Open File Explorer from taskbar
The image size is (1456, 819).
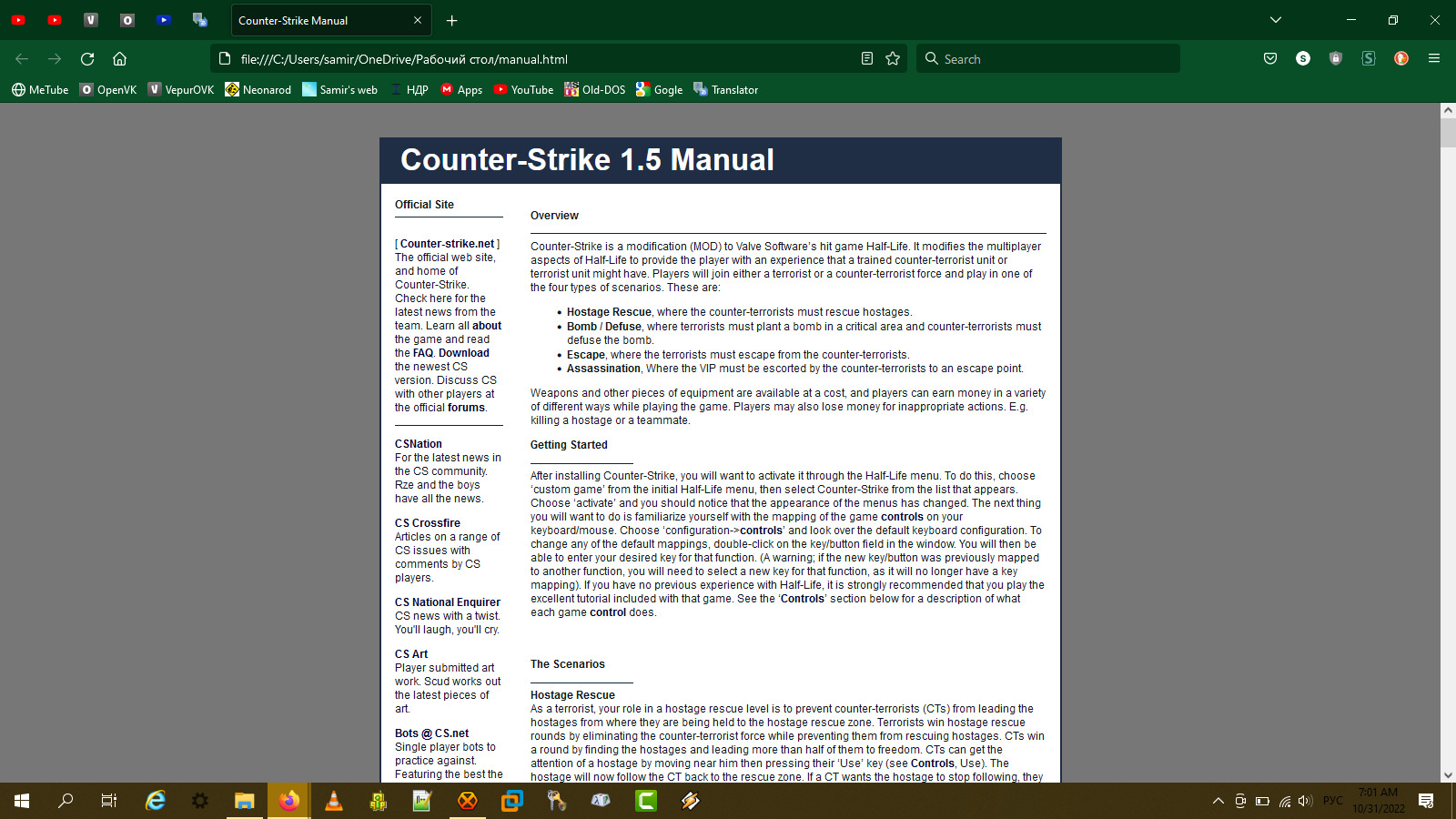(244, 801)
